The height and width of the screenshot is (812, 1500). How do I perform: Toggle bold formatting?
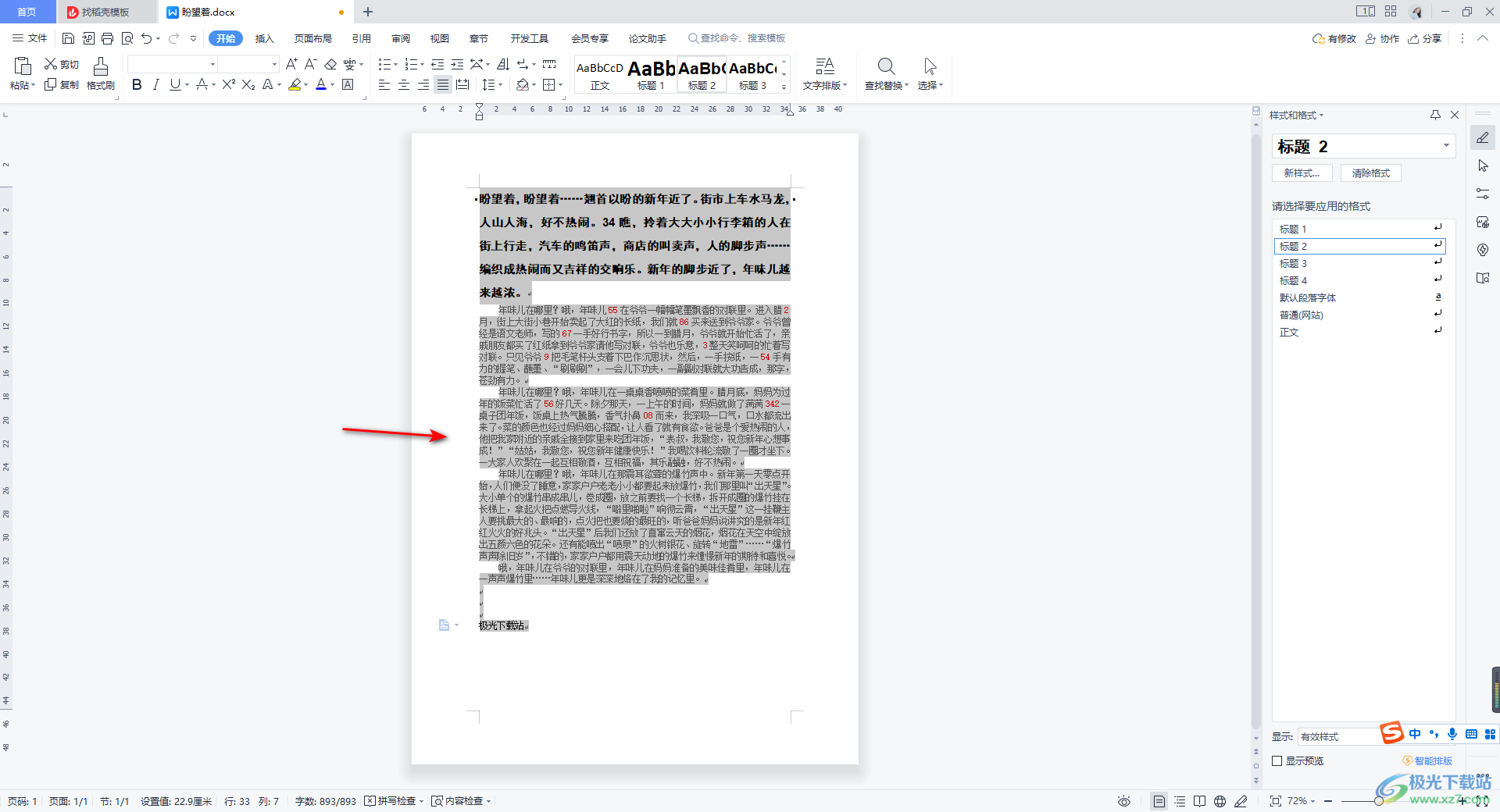[137, 84]
